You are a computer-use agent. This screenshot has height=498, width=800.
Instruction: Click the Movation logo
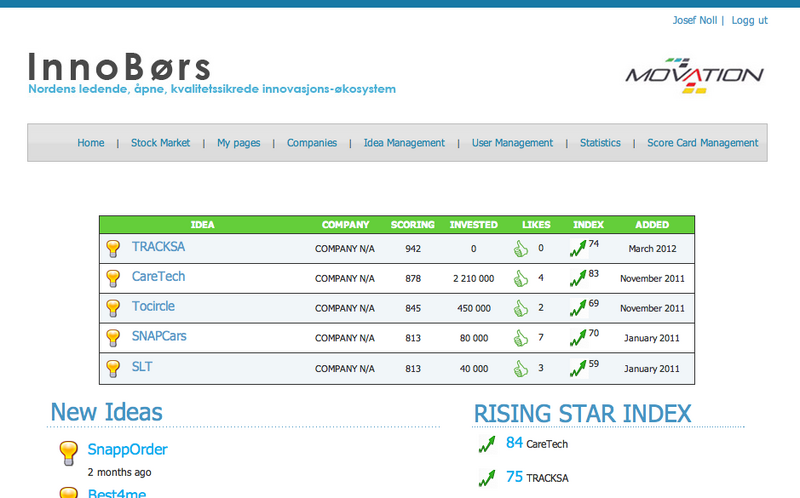pos(694,76)
